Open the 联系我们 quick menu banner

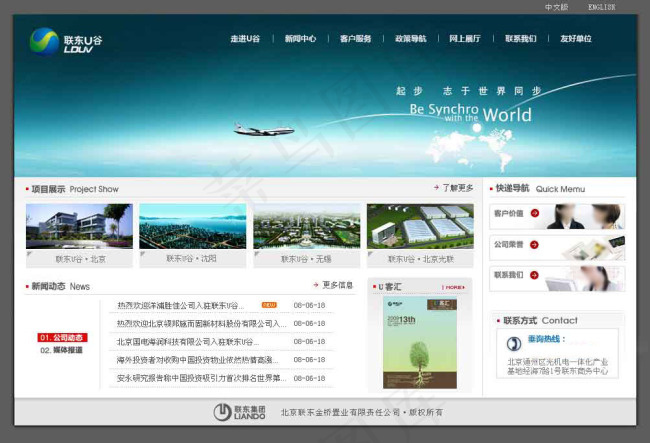point(557,279)
